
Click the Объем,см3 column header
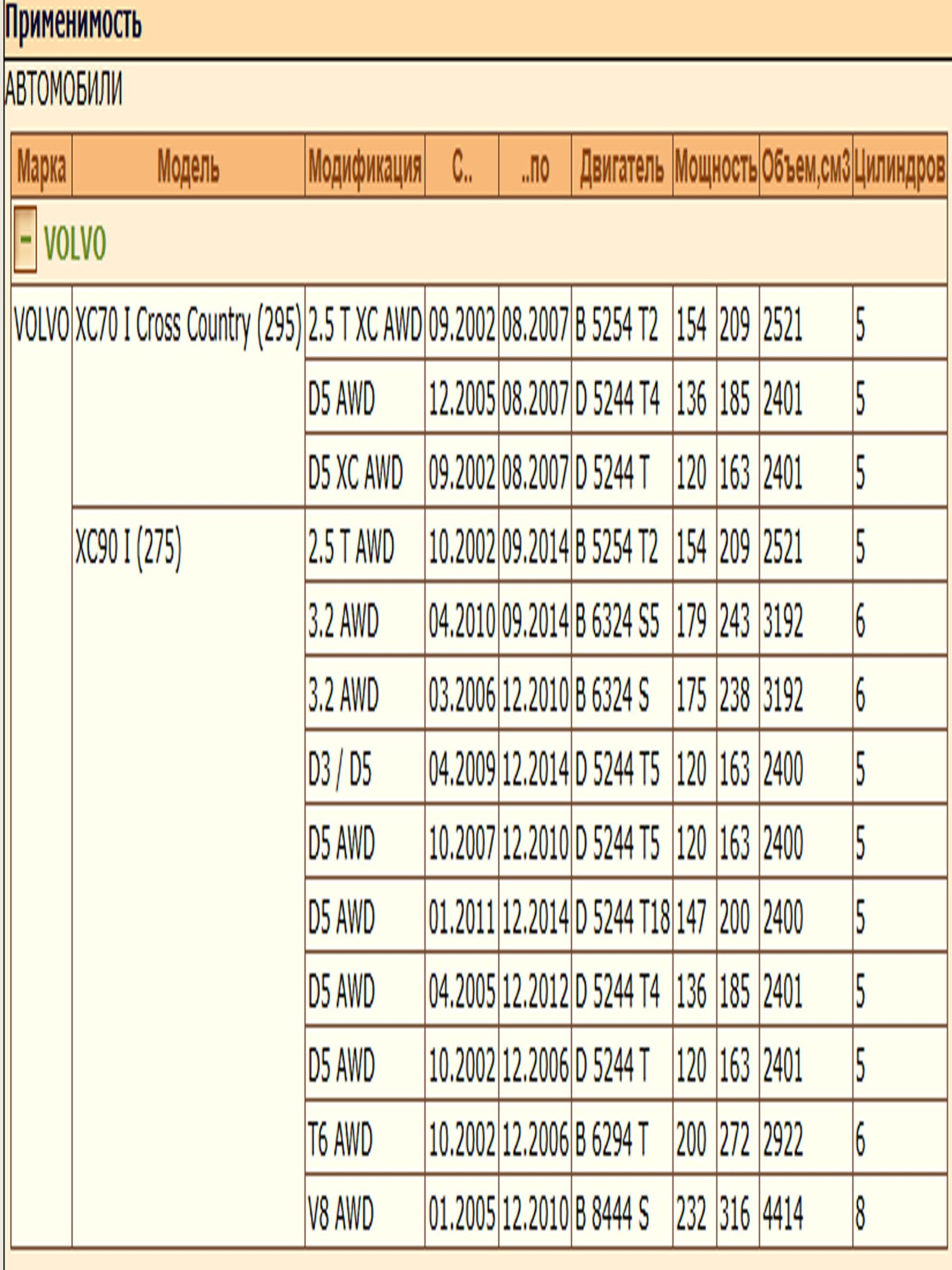(806, 167)
